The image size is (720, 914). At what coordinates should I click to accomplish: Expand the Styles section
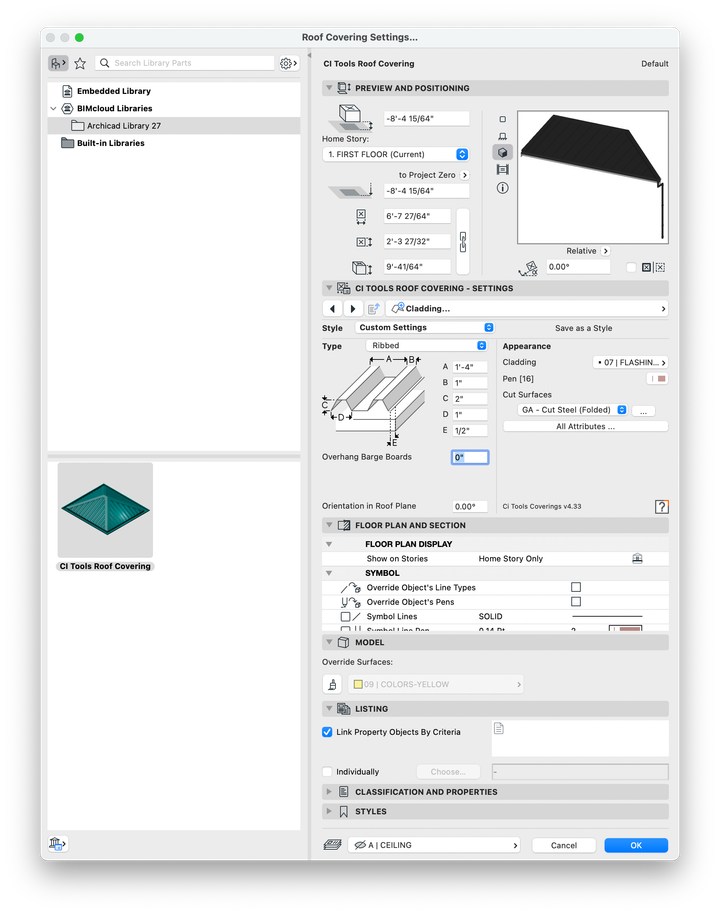coord(329,811)
